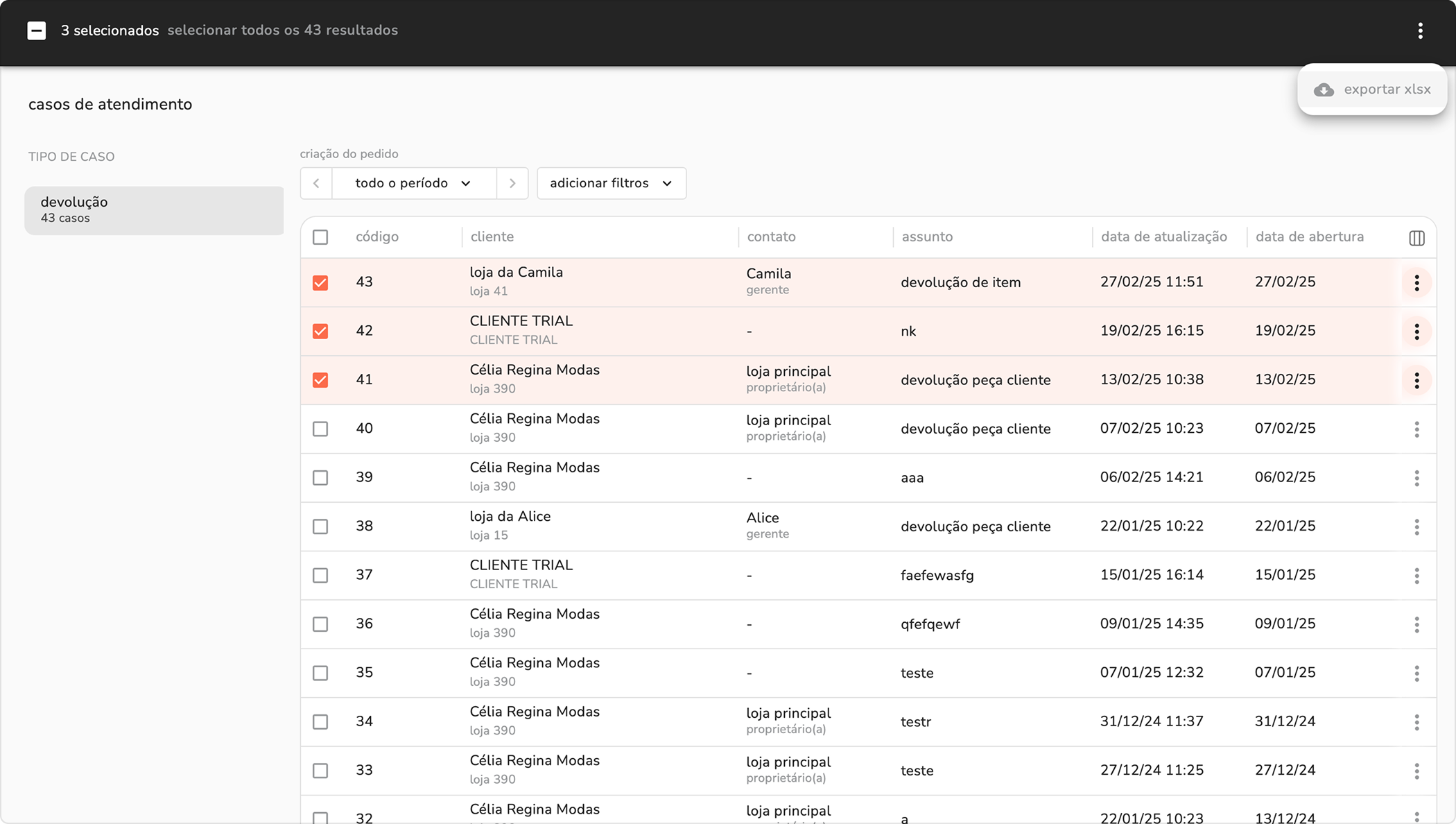1456x824 pixels.
Task: Check the box for case 39
Action: 320,478
